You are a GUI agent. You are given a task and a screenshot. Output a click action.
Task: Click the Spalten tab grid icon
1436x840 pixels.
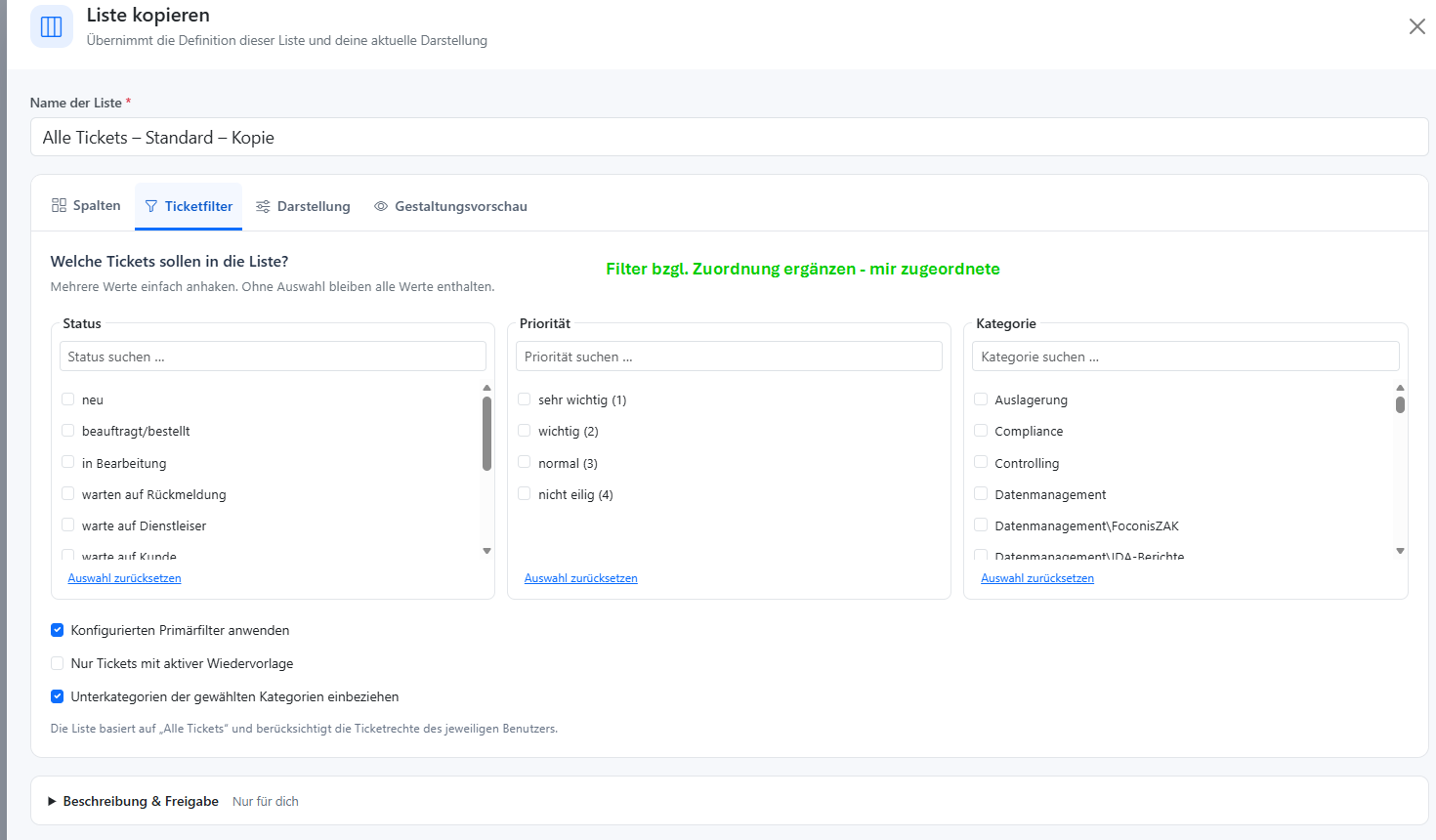pos(59,205)
